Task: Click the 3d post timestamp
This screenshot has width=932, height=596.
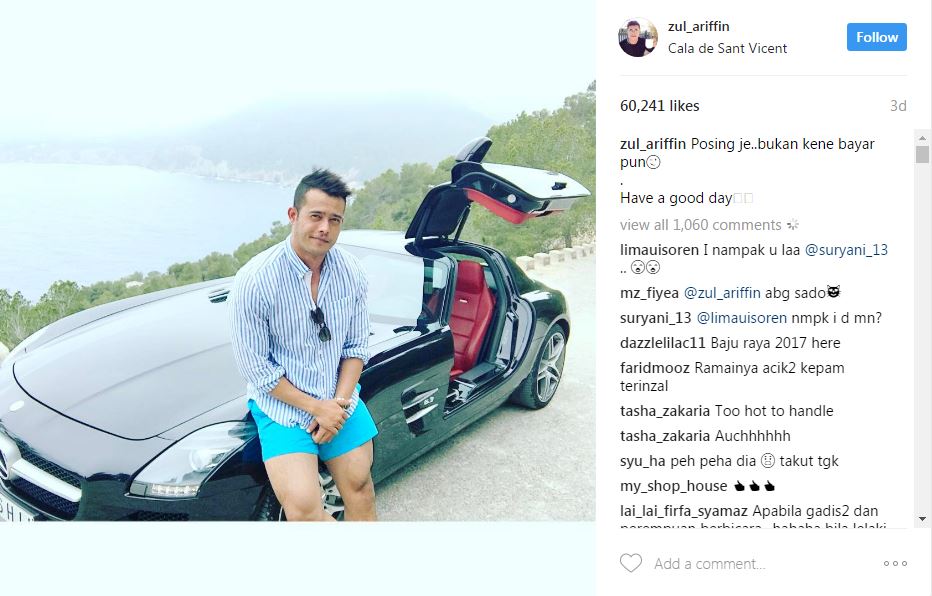Action: (x=898, y=106)
